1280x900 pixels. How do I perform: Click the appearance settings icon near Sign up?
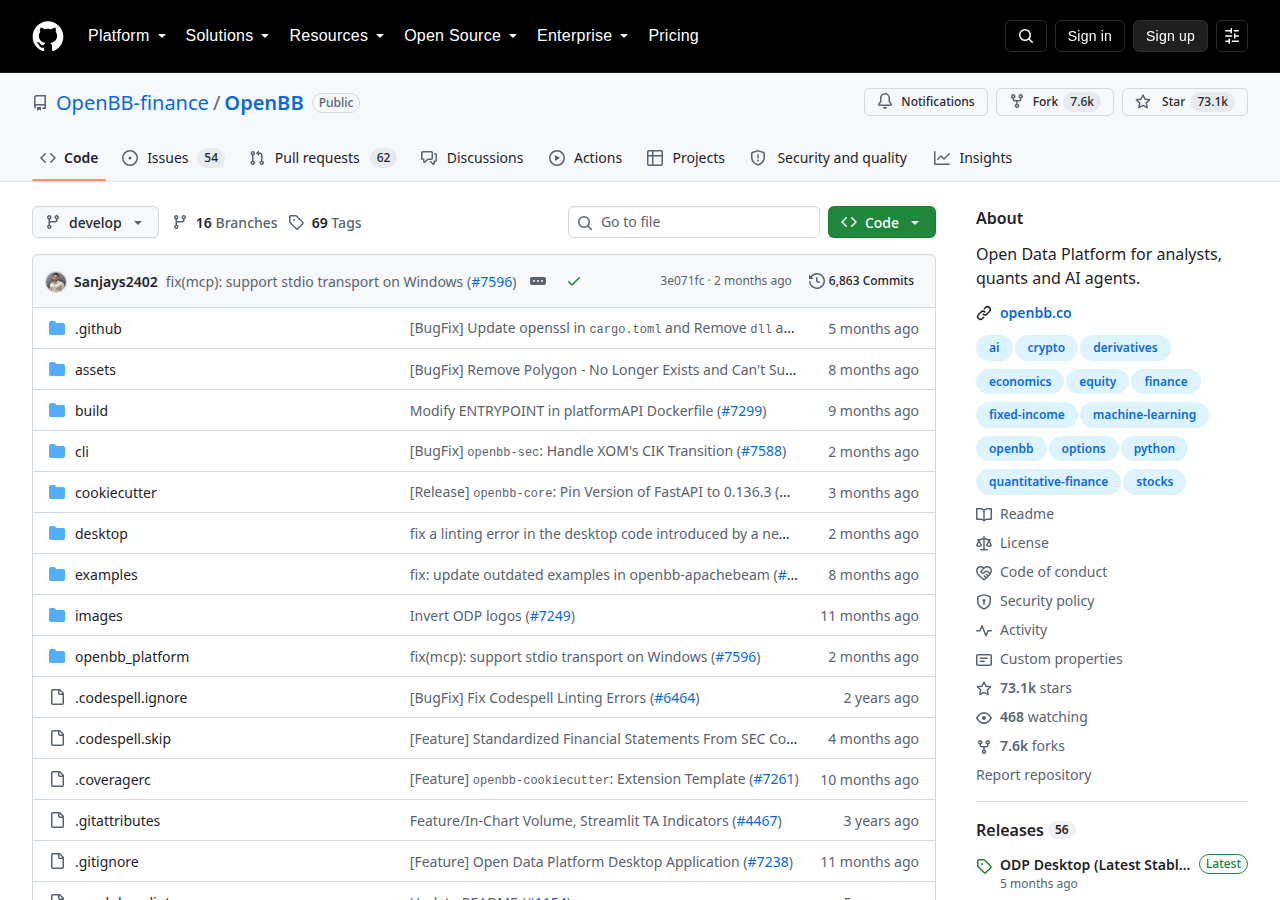pyautogui.click(x=1232, y=36)
